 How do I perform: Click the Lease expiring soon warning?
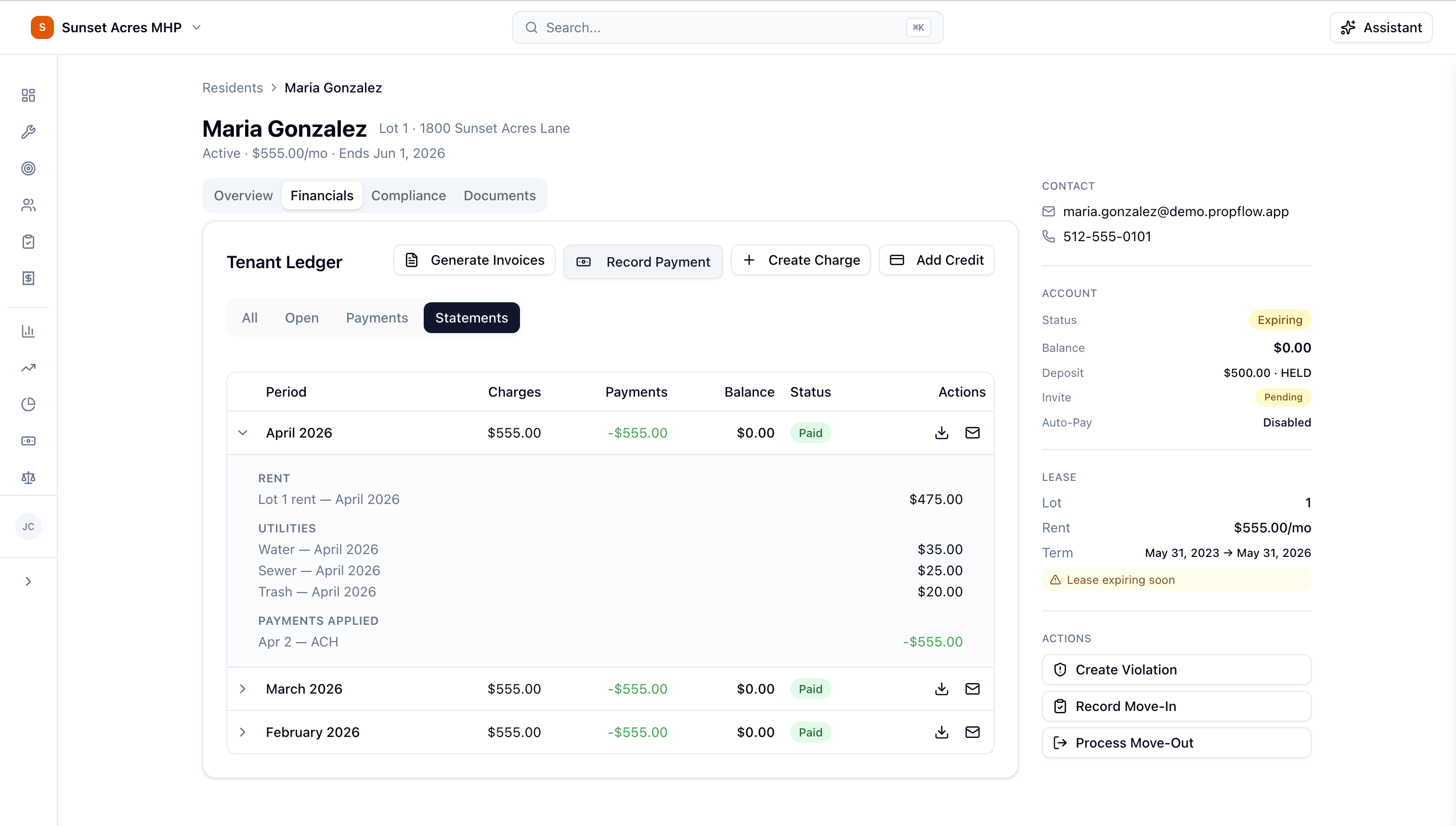pos(1176,580)
